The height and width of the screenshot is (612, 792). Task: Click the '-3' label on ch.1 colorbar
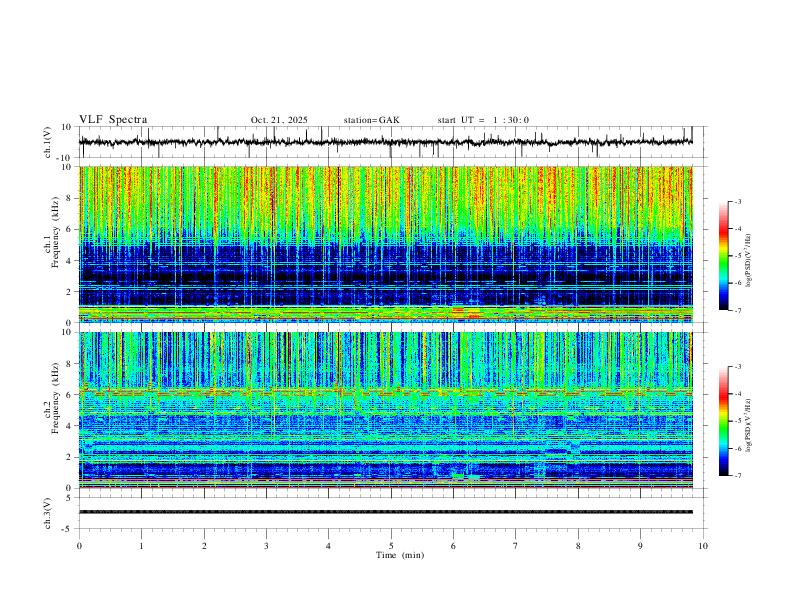pos(737,201)
